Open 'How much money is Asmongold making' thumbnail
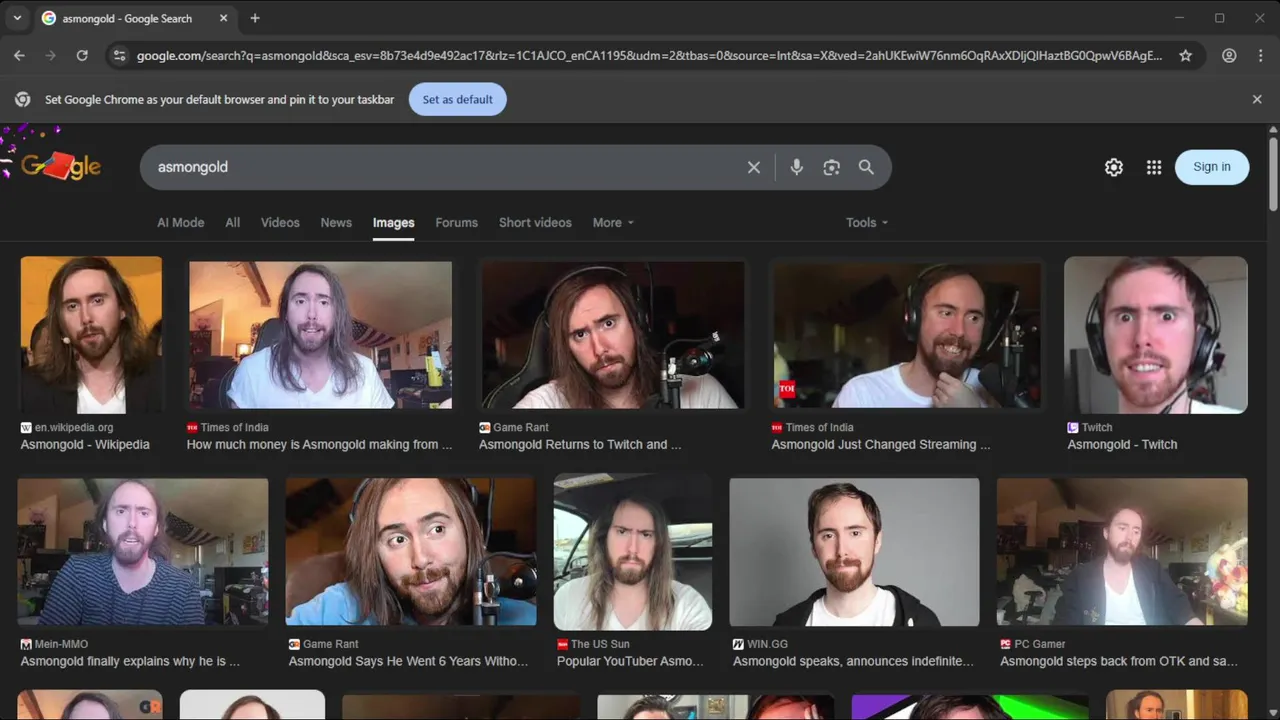Screen dimensions: 1280x720 pyautogui.click(x=320, y=335)
